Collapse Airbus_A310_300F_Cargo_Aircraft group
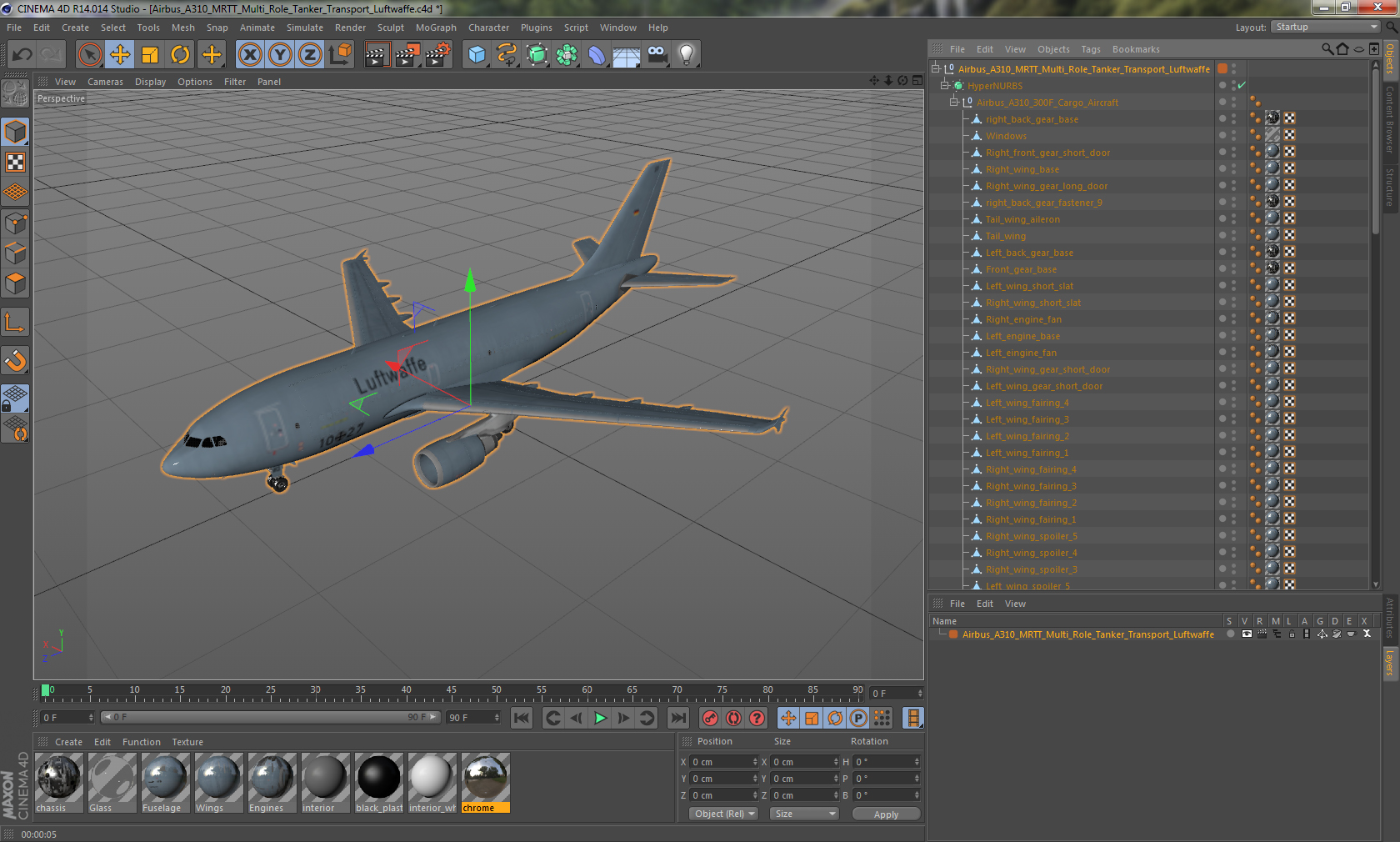Image resolution: width=1400 pixels, height=842 pixels. coord(954,102)
